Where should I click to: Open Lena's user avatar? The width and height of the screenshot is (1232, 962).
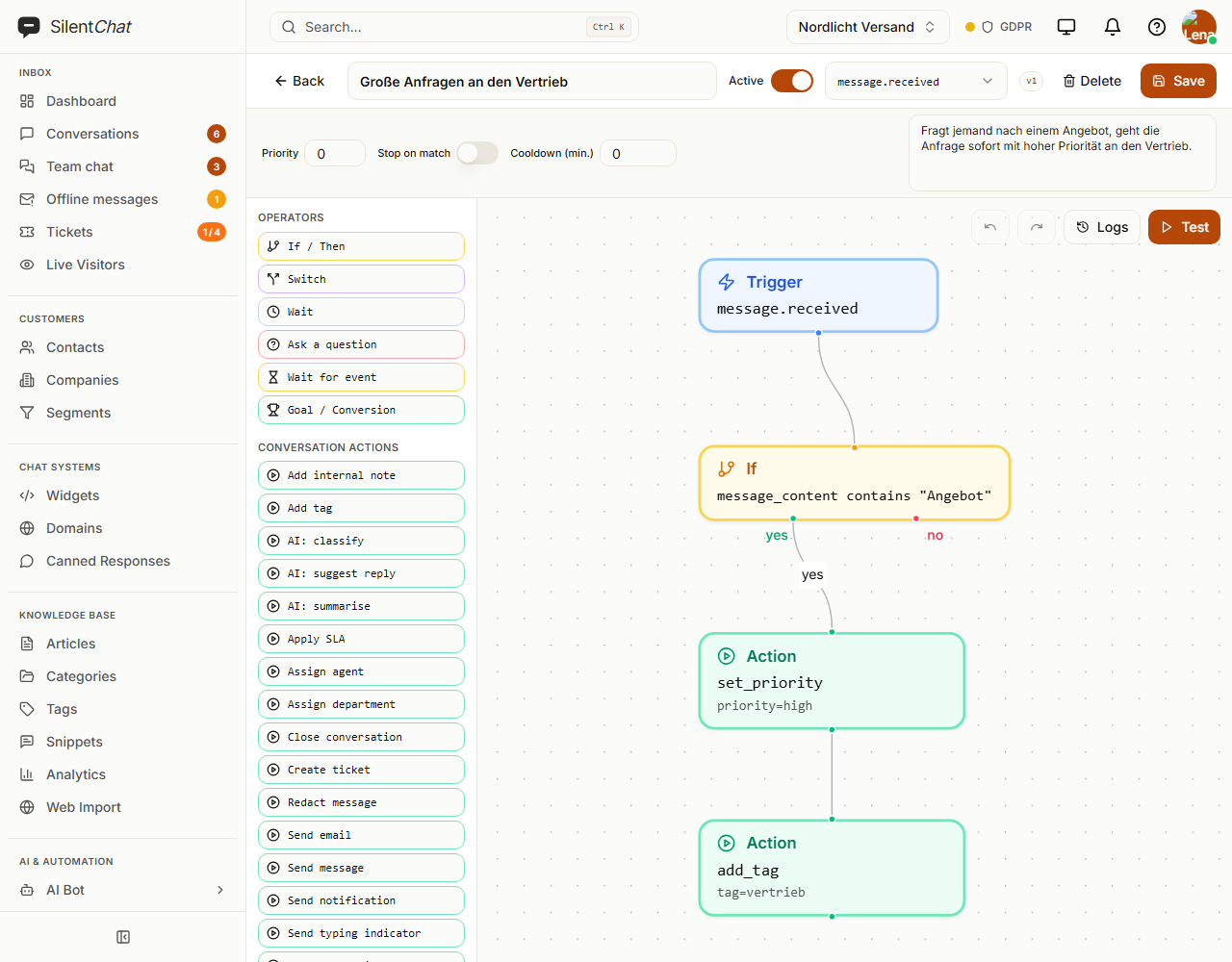pyautogui.click(x=1198, y=27)
